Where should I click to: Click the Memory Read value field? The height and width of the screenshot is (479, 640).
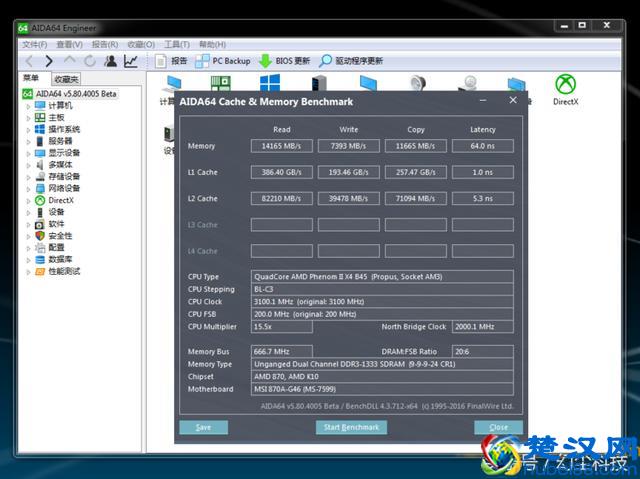pyautogui.click(x=281, y=146)
